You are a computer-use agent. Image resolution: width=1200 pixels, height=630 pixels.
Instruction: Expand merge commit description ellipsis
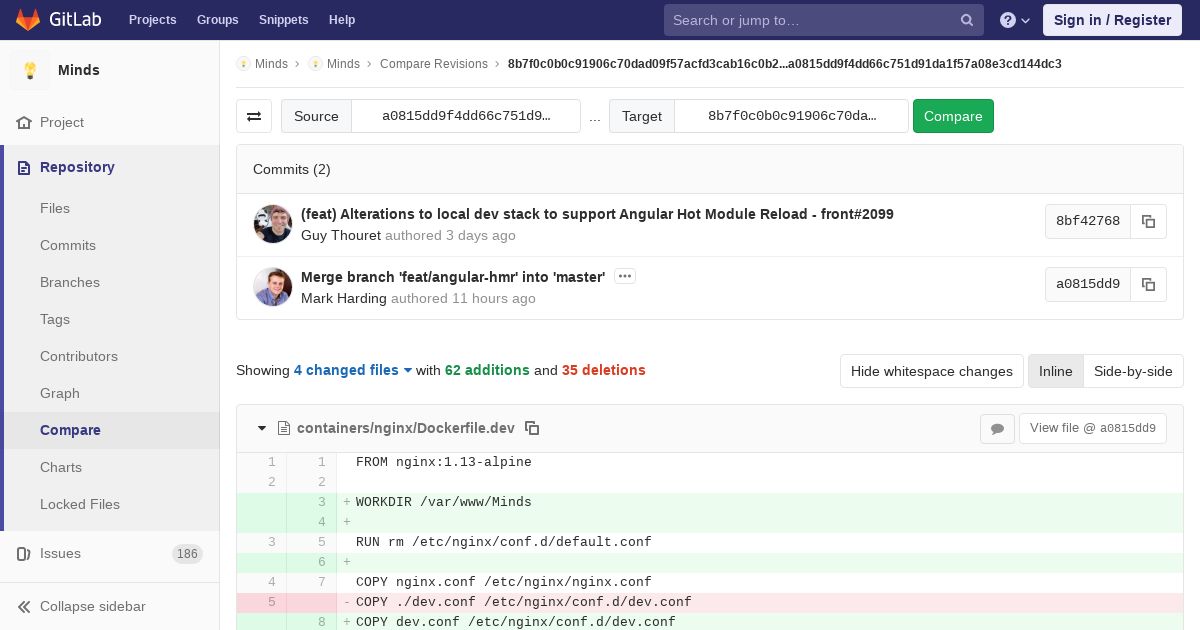click(x=625, y=276)
